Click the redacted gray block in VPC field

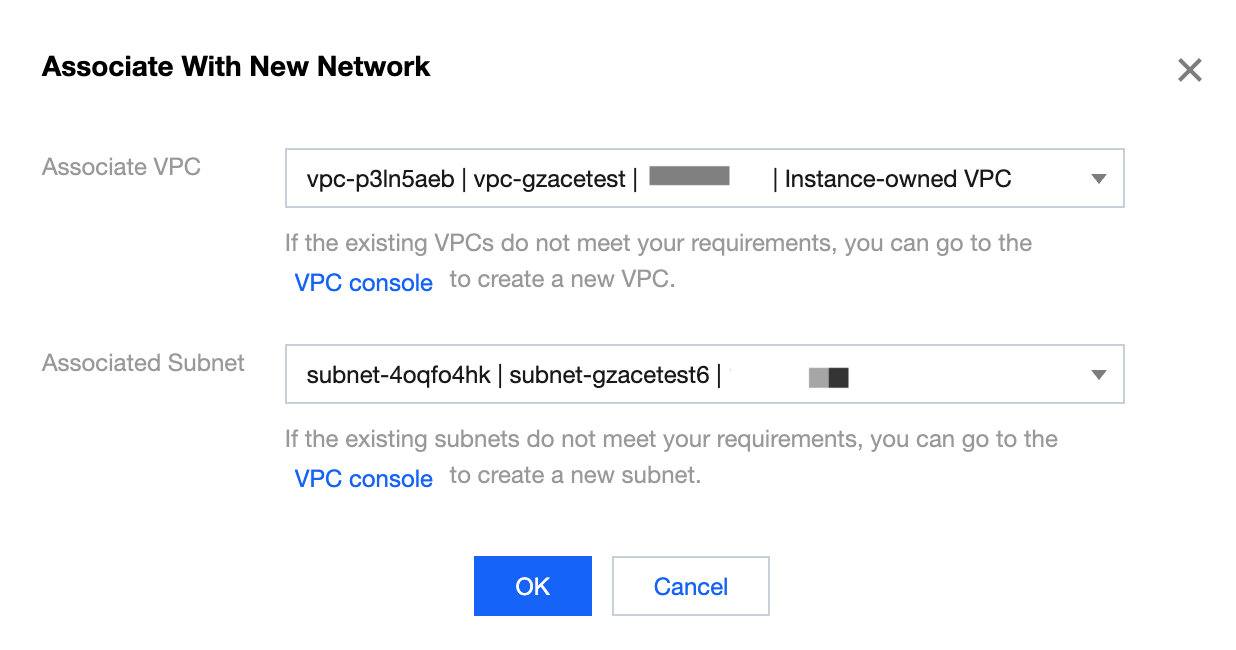click(x=689, y=178)
